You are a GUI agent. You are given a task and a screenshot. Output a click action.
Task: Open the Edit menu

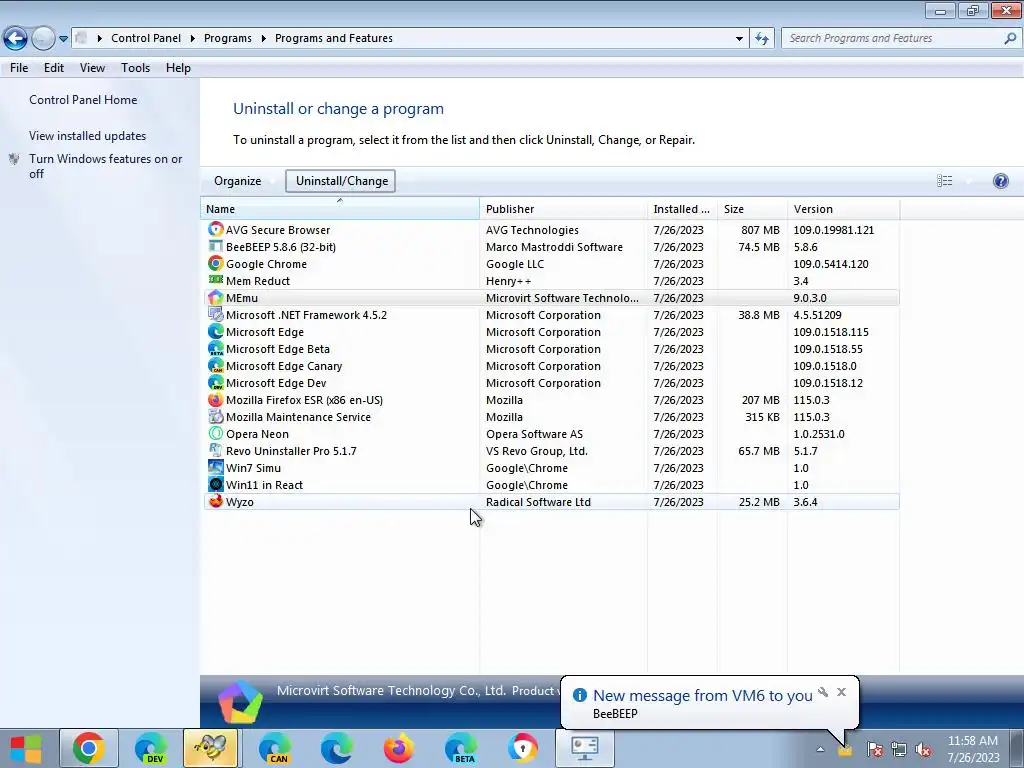tap(54, 68)
